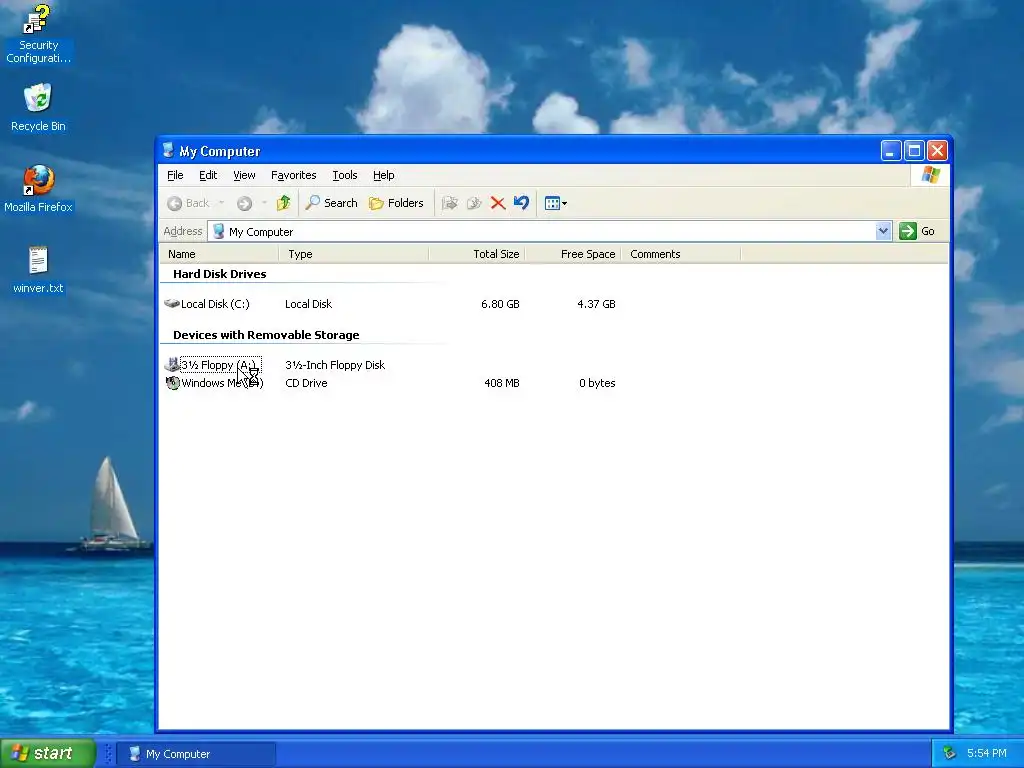Open the Back history dropdown arrow
Screen dimensions: 1024x768
(221, 203)
